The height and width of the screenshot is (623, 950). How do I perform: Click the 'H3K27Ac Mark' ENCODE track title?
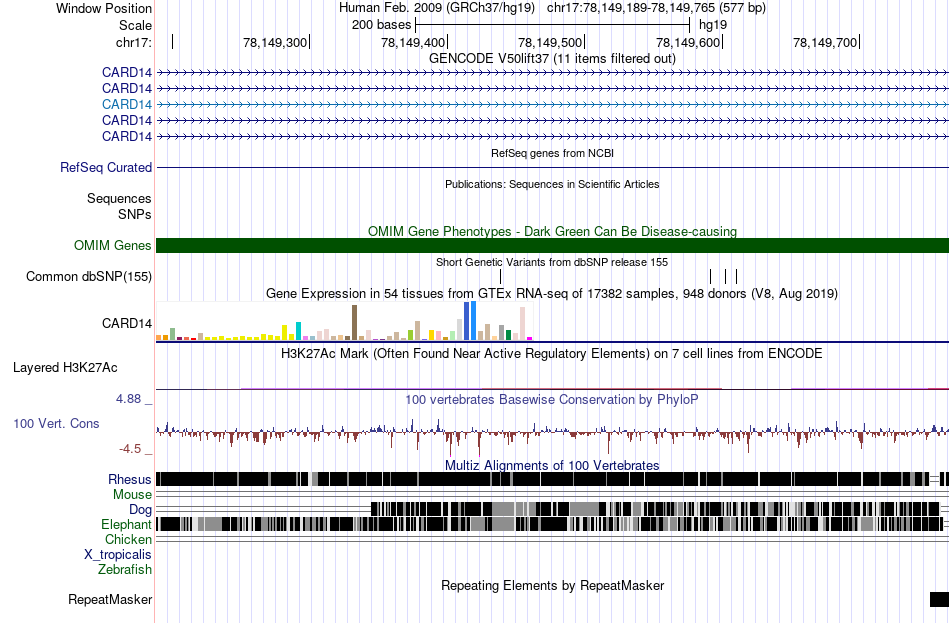click(552, 353)
